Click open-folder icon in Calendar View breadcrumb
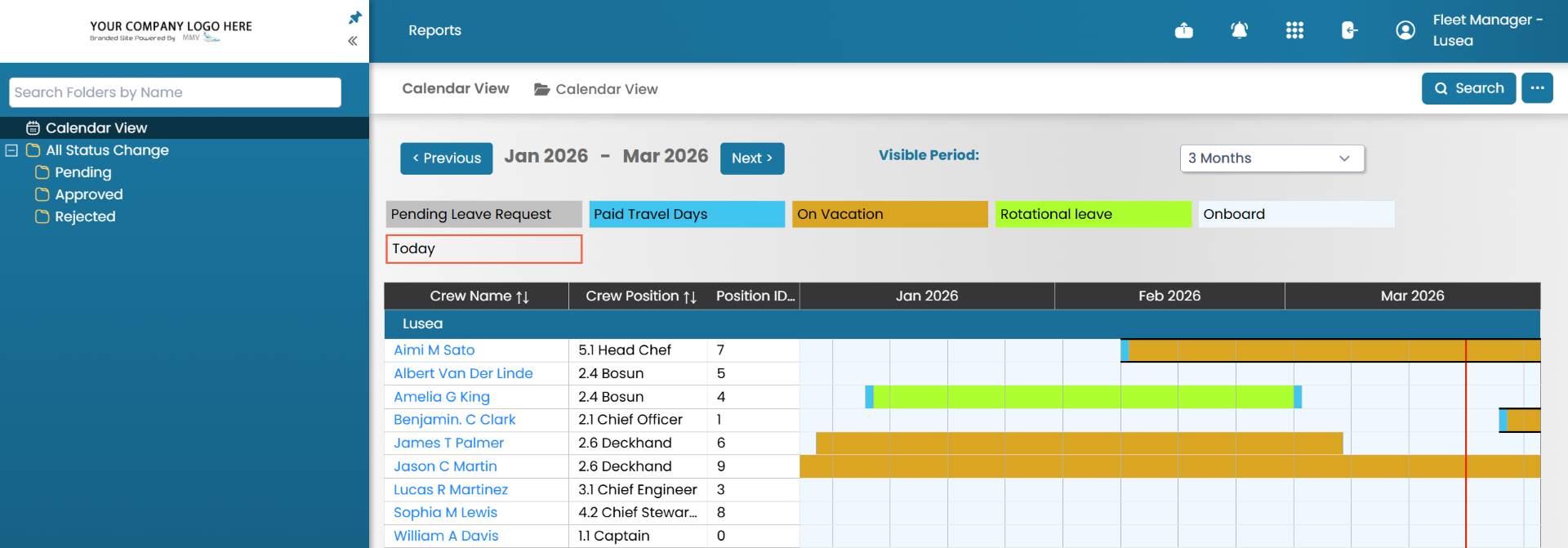The width and height of the screenshot is (1568, 548). [x=541, y=89]
